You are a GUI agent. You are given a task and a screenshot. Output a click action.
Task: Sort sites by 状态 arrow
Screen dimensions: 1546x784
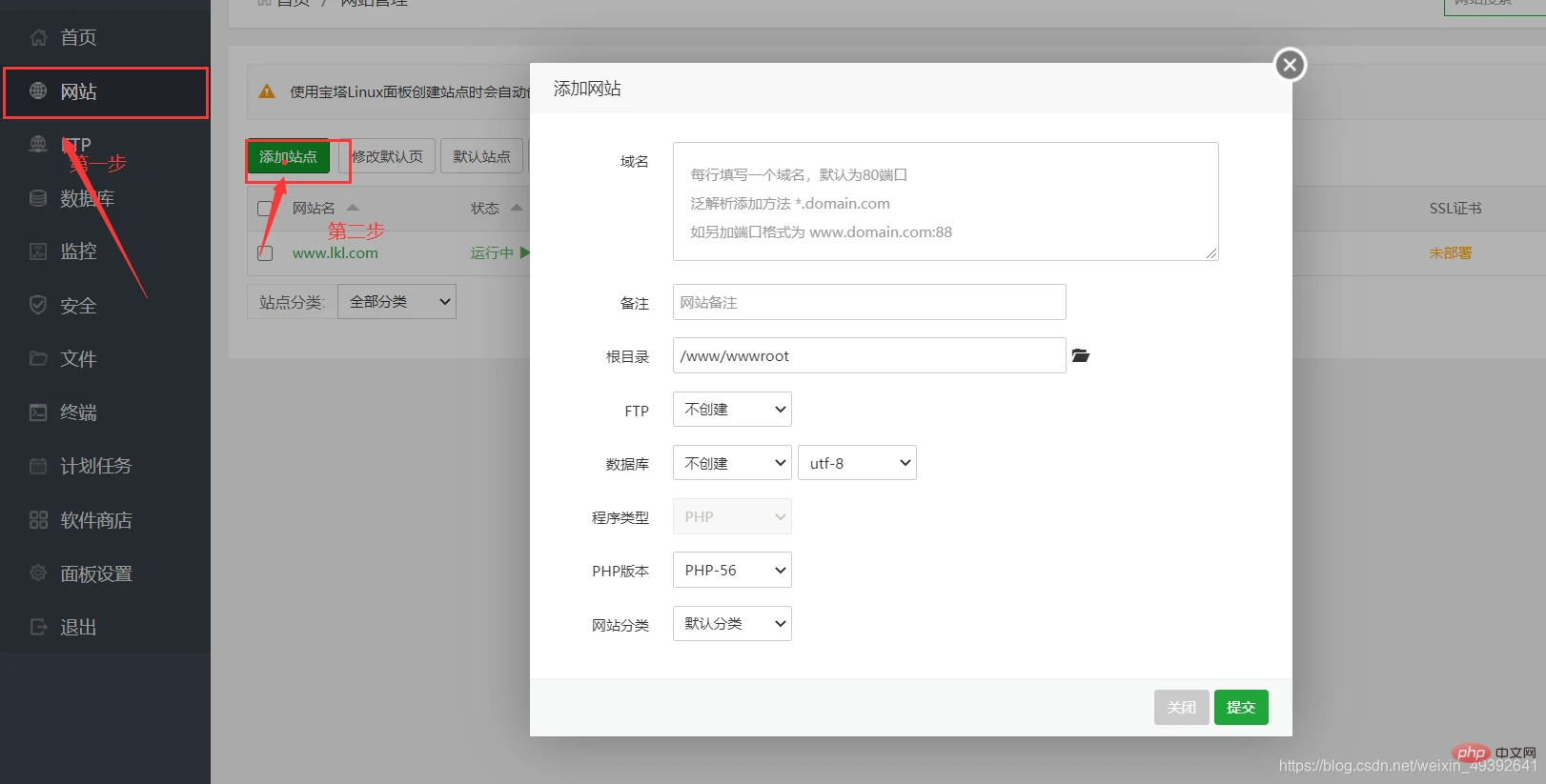tap(517, 208)
